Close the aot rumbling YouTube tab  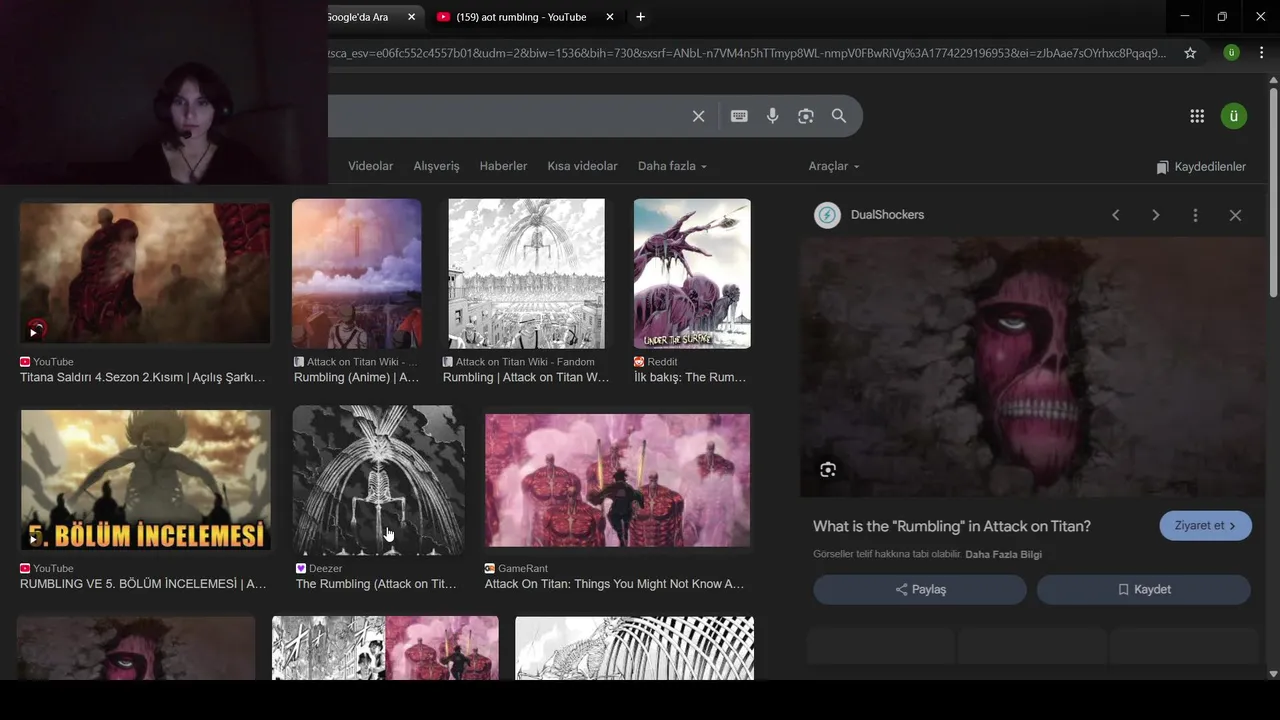[x=610, y=17]
